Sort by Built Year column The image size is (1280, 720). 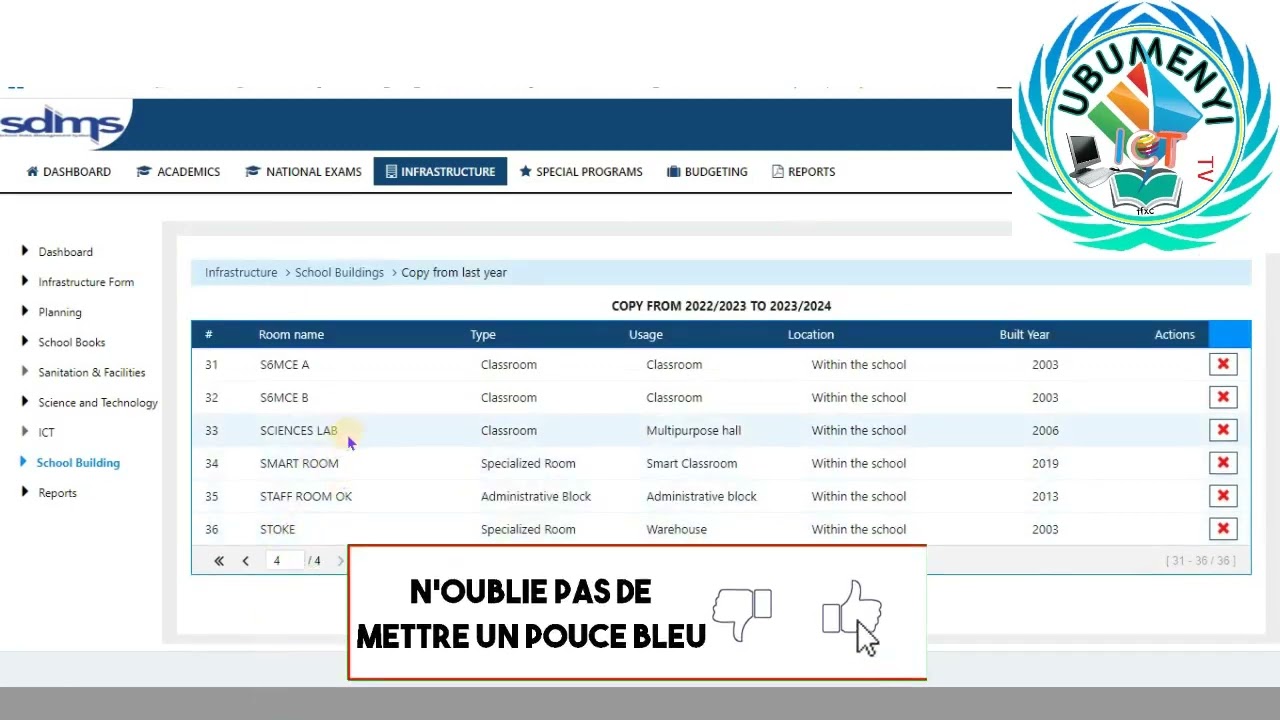tap(1024, 335)
